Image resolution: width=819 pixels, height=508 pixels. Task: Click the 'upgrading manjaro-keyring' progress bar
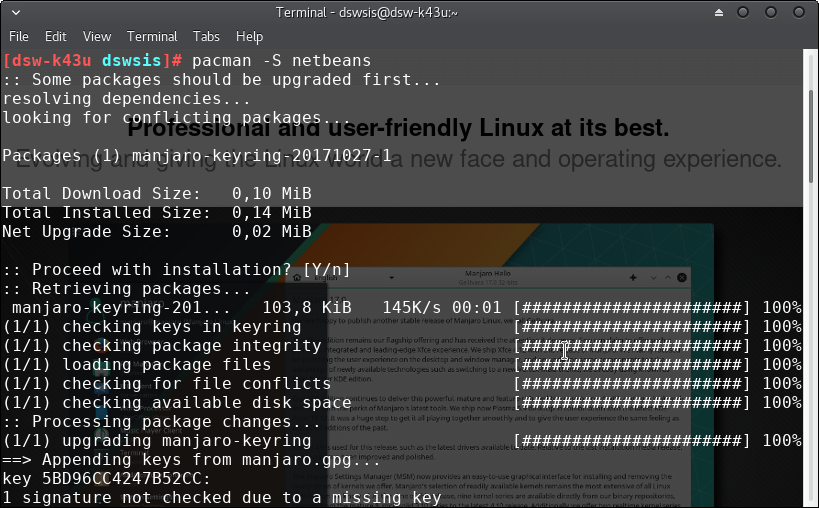[632, 440]
